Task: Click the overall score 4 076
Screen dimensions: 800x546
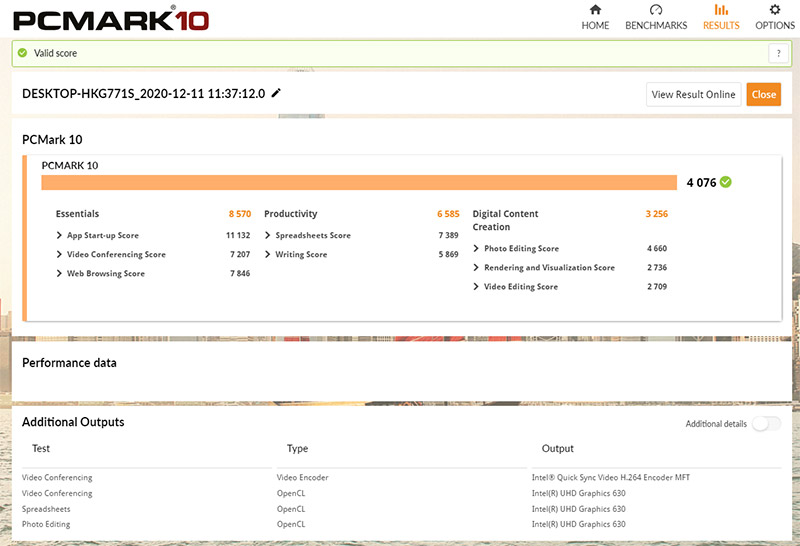Action: tap(702, 183)
